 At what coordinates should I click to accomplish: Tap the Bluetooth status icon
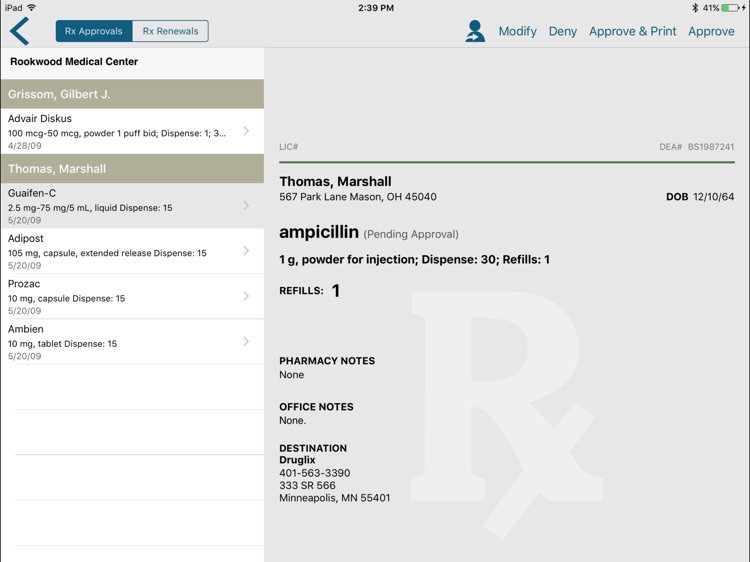pyautogui.click(x=695, y=8)
